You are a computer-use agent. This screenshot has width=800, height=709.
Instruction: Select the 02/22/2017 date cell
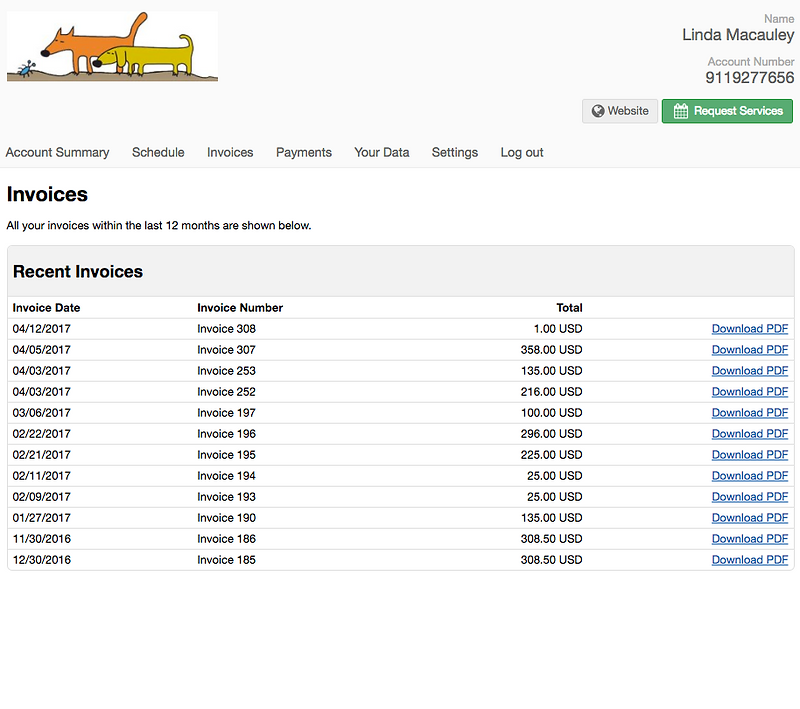click(42, 434)
